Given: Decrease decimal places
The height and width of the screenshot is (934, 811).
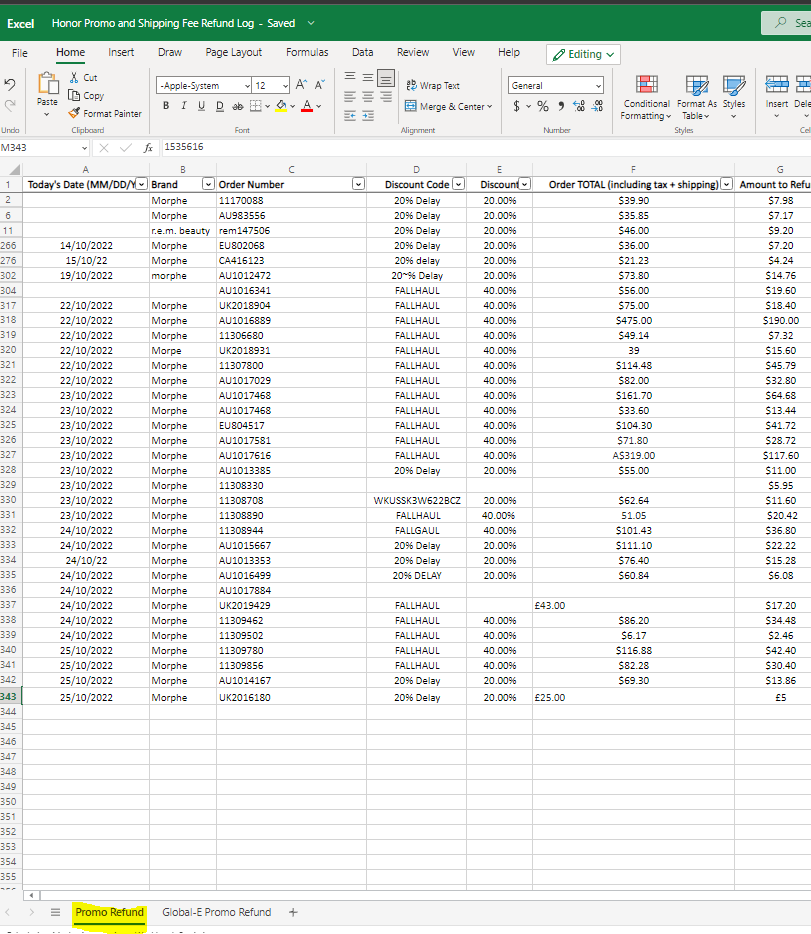Looking at the screenshot, I should (598, 106).
